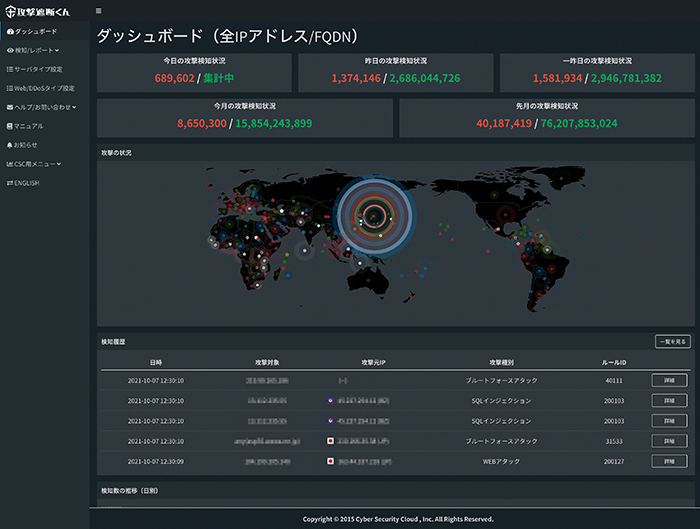Click the flag icon in first SQLインジェクション row
This screenshot has height=529, width=700.
tap(330, 401)
